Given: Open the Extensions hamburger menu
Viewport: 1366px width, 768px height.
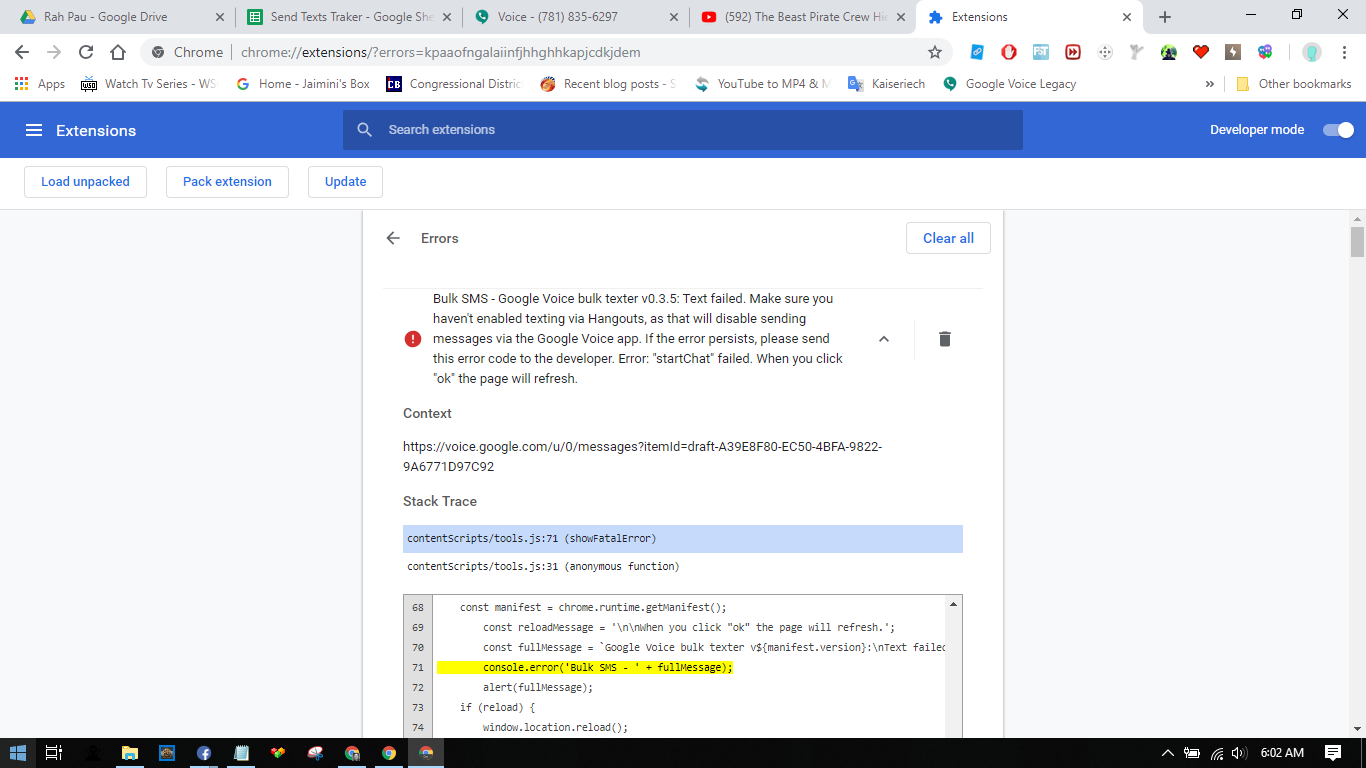Looking at the screenshot, I should [x=34, y=130].
